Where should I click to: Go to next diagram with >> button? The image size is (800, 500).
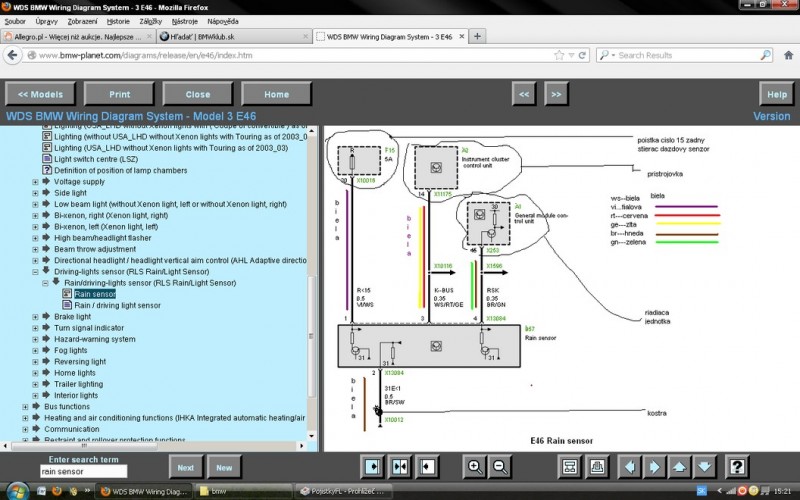[x=556, y=94]
